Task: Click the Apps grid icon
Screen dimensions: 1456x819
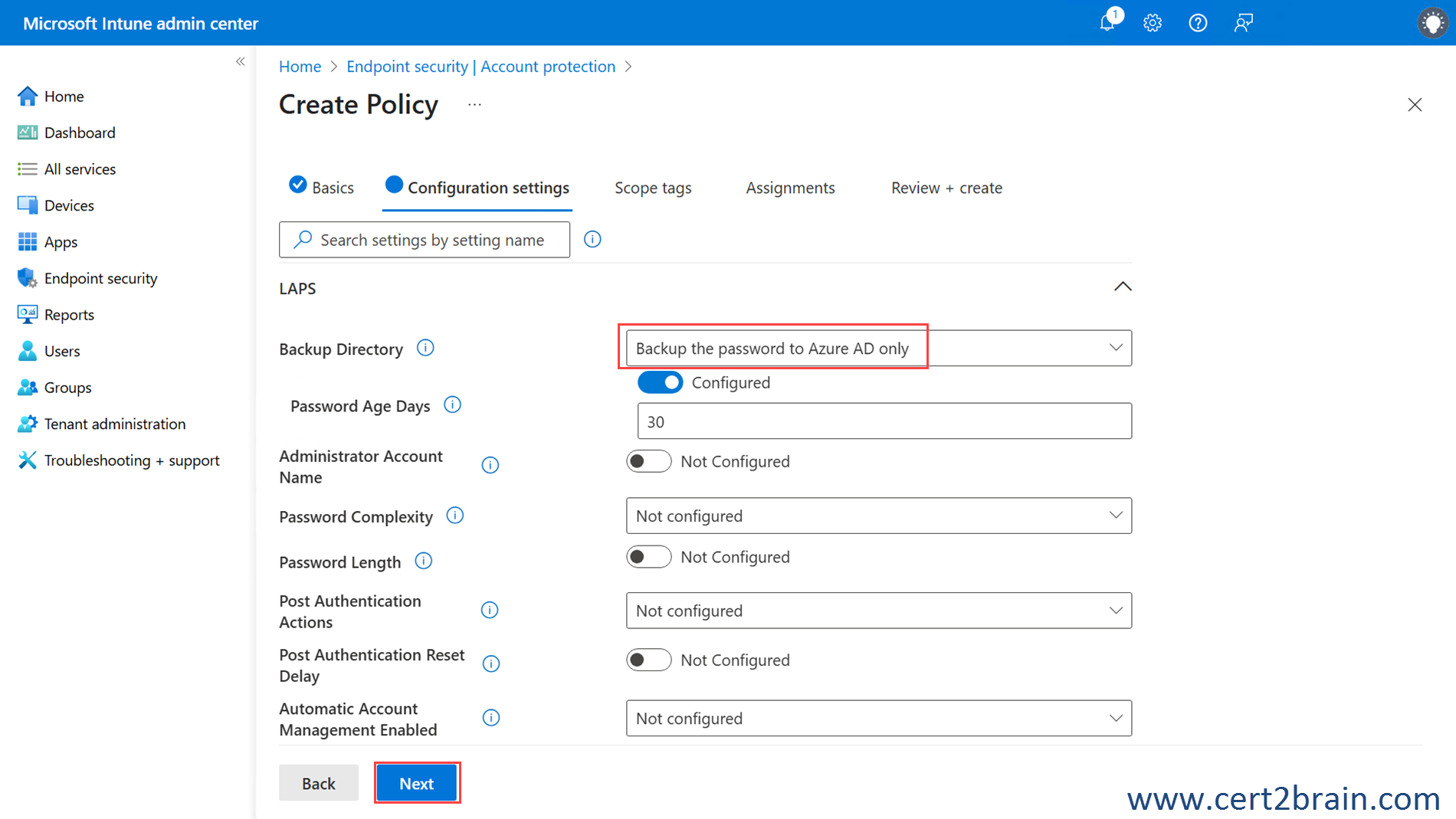Action: (28, 241)
